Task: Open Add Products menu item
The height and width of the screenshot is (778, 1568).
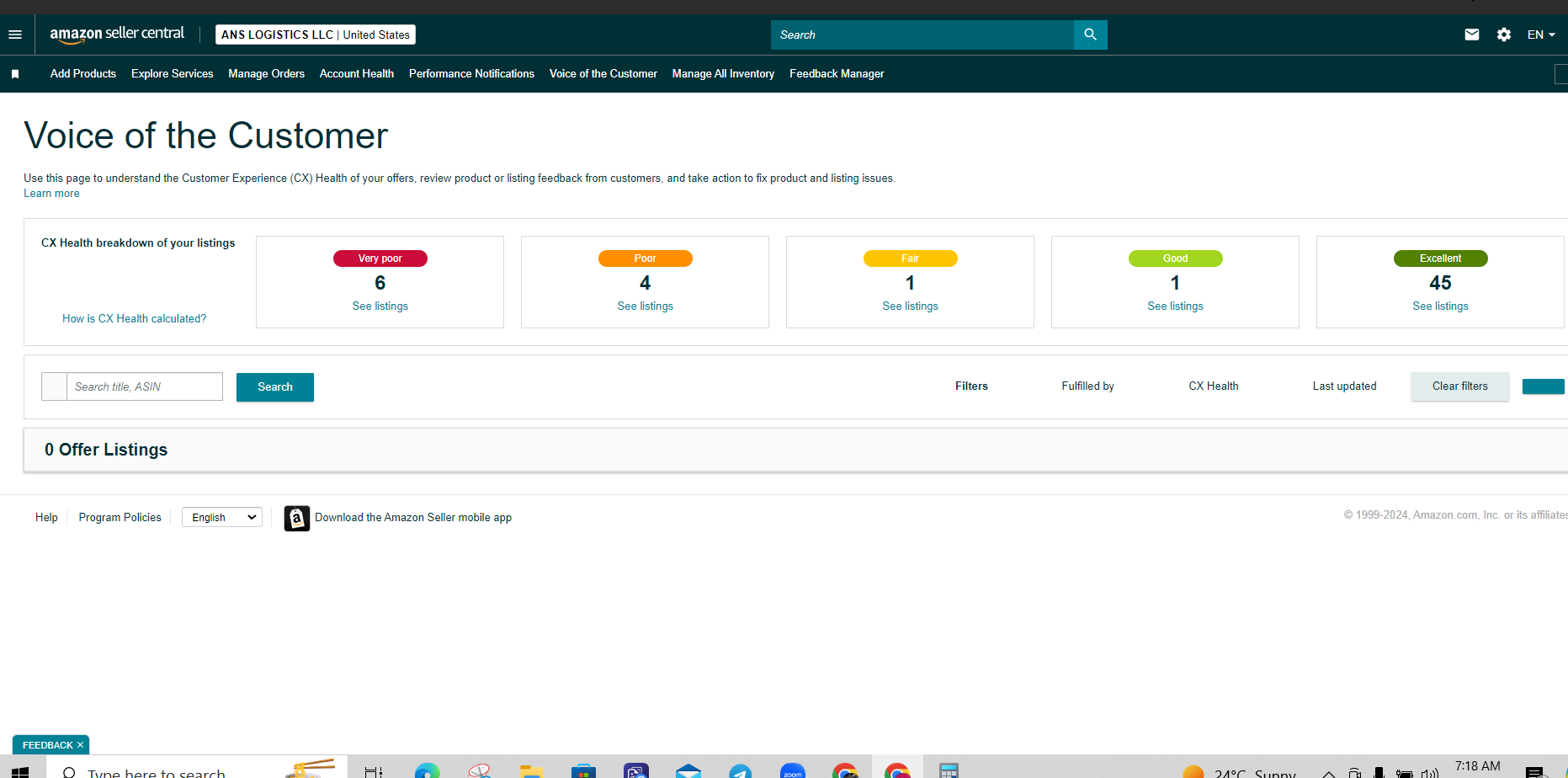Action: click(83, 74)
